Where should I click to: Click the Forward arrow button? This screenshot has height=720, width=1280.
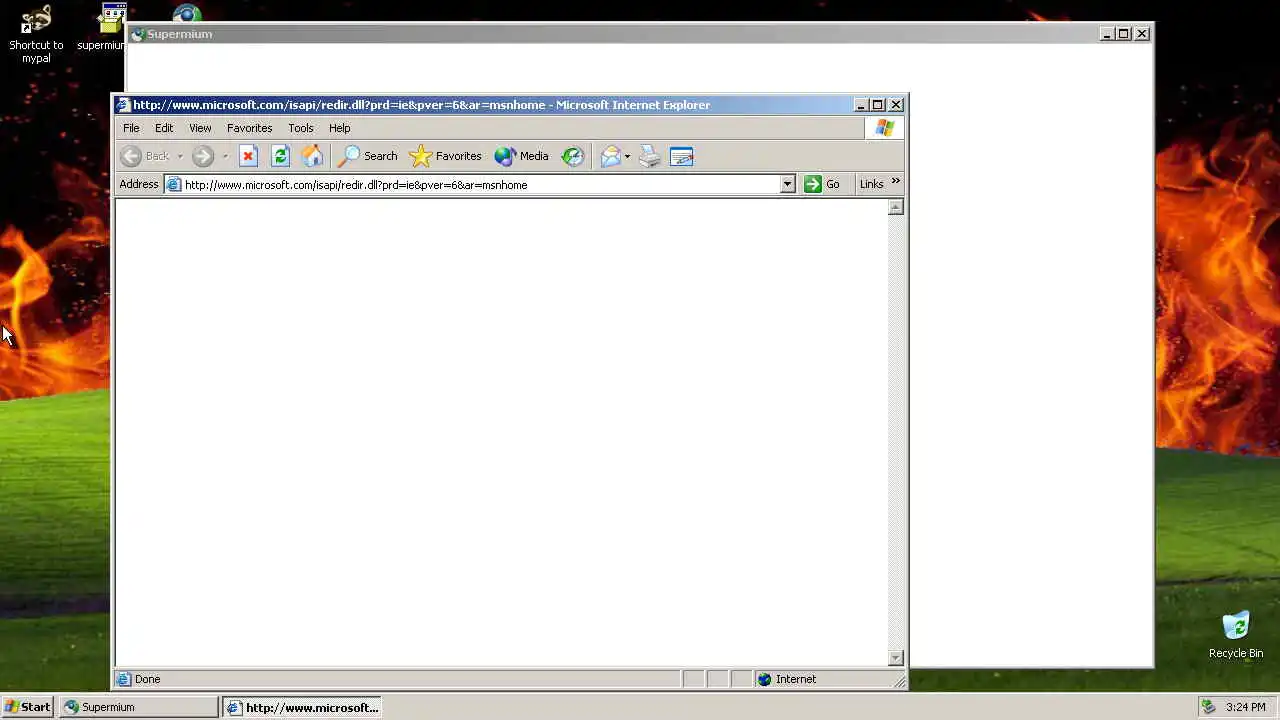pyautogui.click(x=203, y=156)
